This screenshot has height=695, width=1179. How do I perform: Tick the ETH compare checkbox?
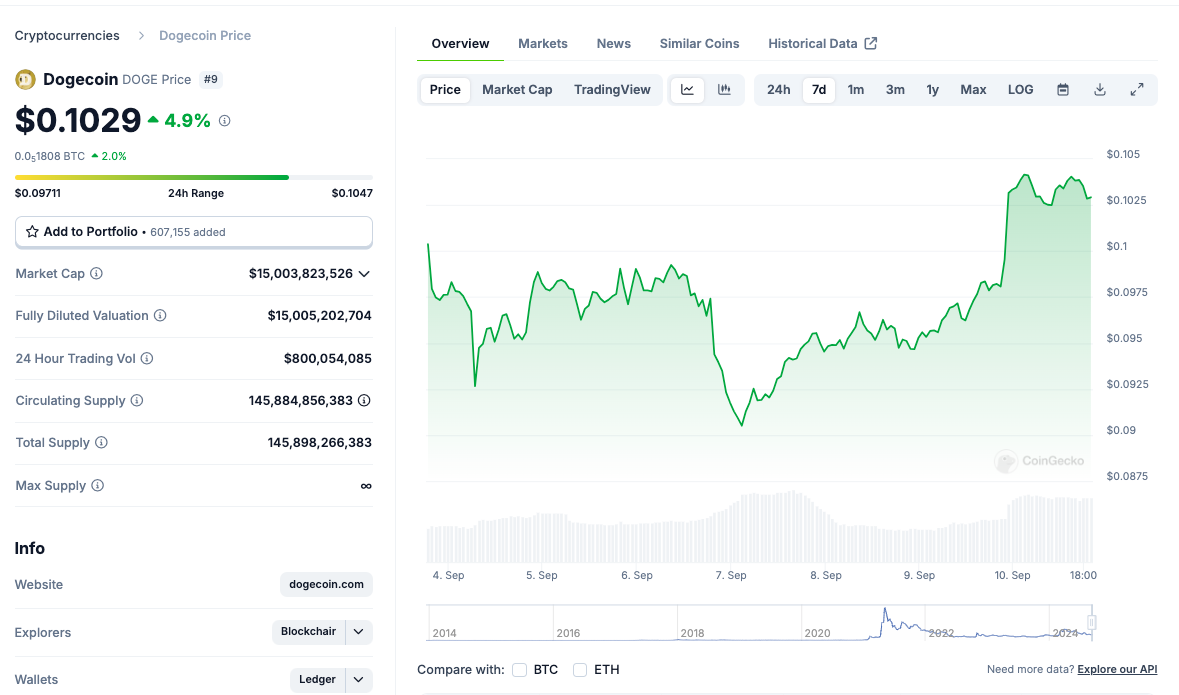click(x=580, y=670)
